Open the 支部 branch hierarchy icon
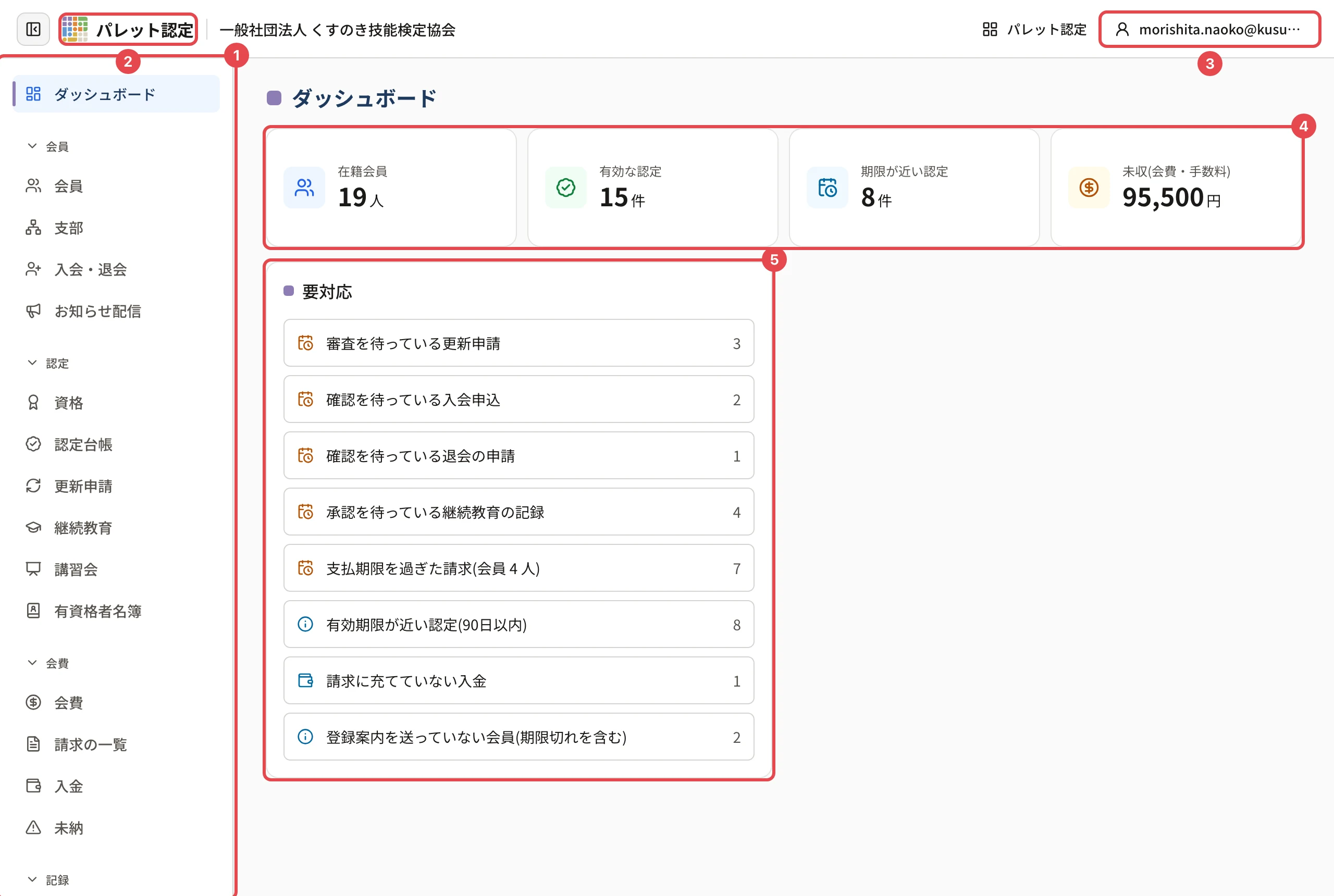The height and width of the screenshot is (896, 1334). pos(33,228)
